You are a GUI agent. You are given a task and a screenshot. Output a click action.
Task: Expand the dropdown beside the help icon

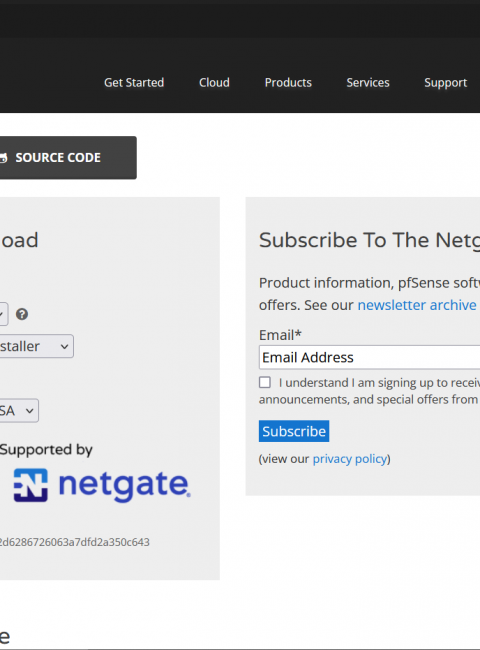coord(4,314)
